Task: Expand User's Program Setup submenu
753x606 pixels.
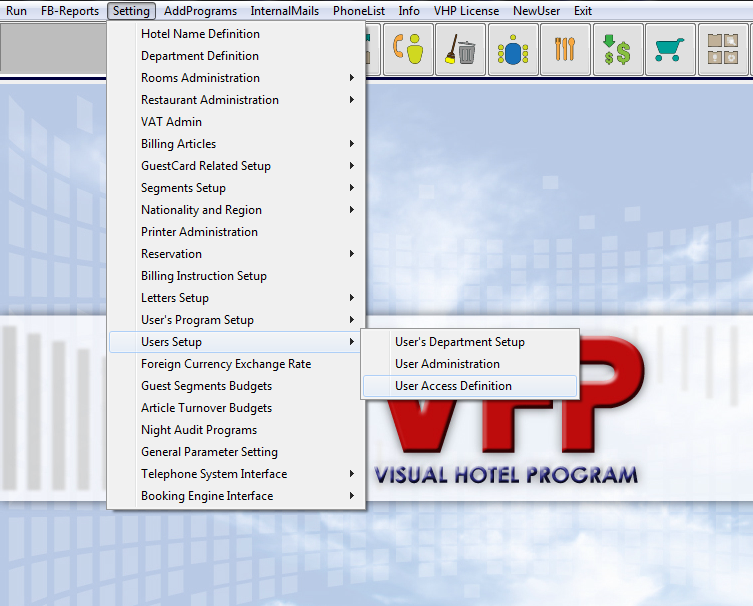Action: 235,320
